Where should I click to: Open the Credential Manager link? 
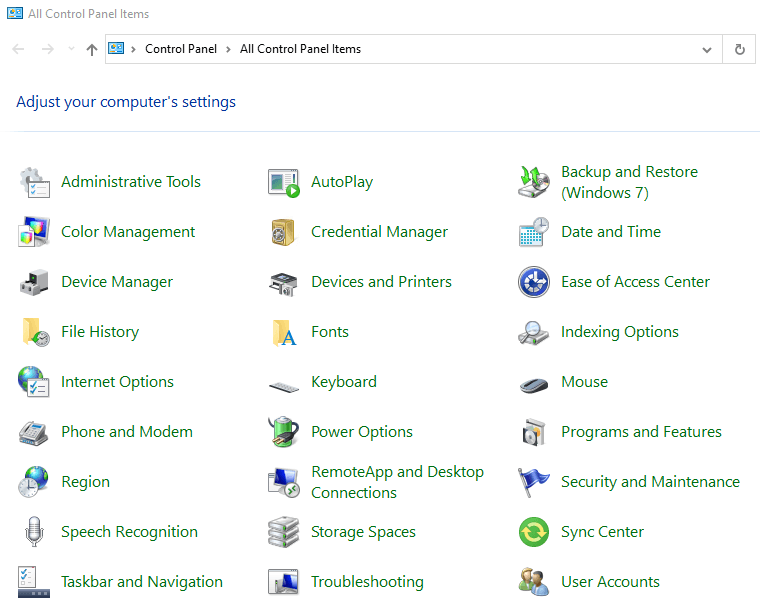(x=380, y=232)
